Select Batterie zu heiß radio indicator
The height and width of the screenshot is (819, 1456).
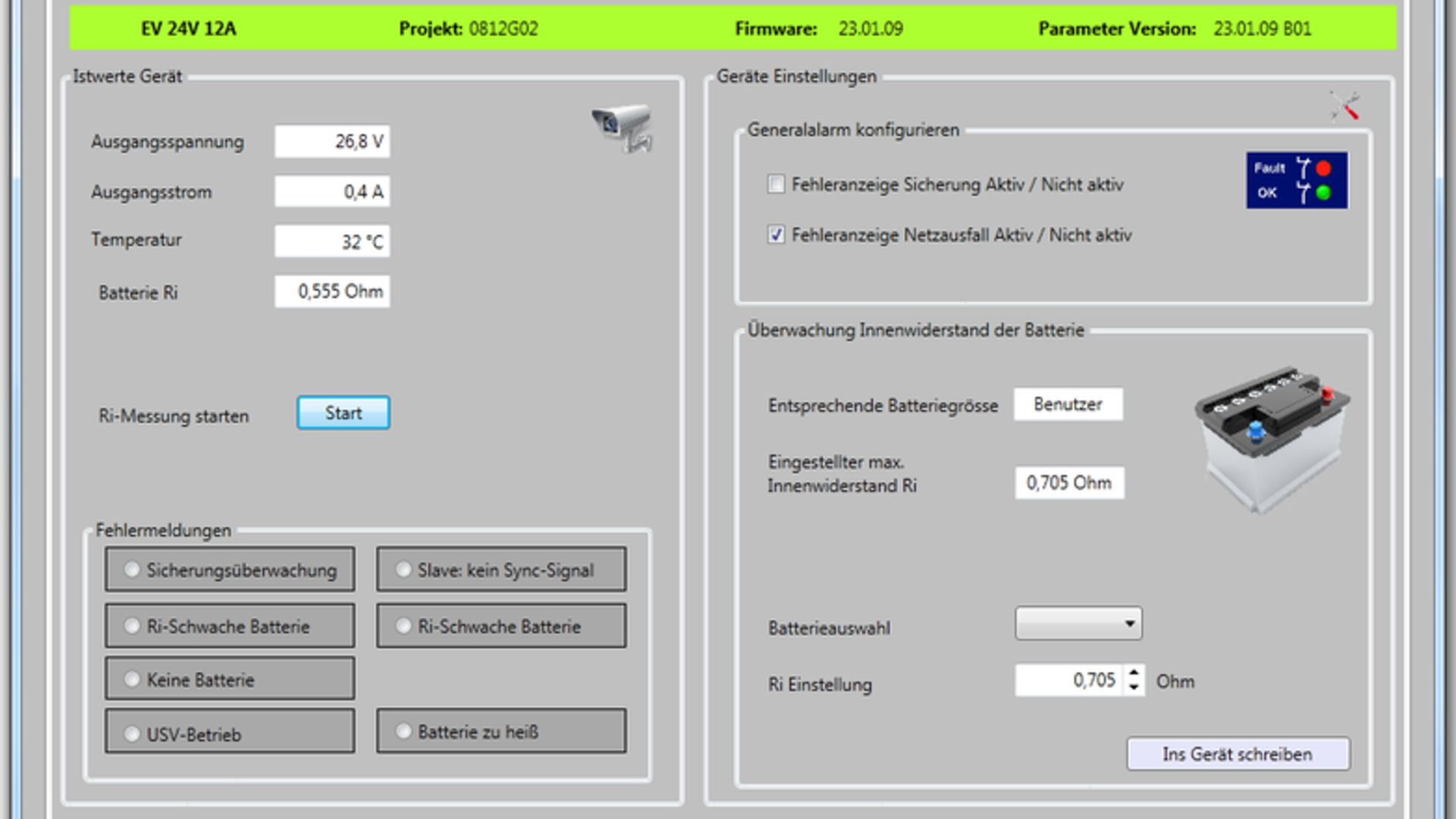(x=403, y=732)
